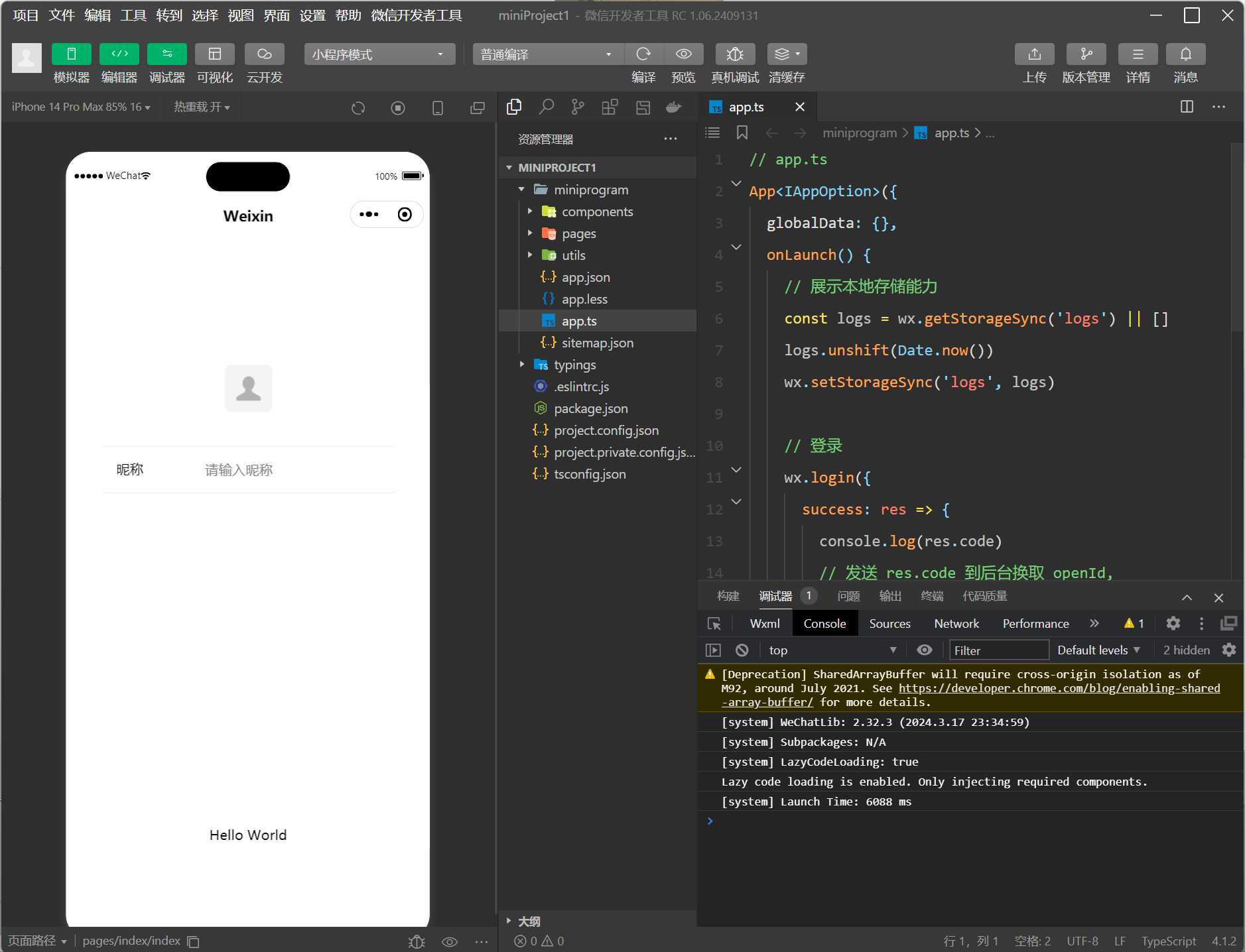
Task: Open cloud development (云开发)
Action: click(x=265, y=54)
